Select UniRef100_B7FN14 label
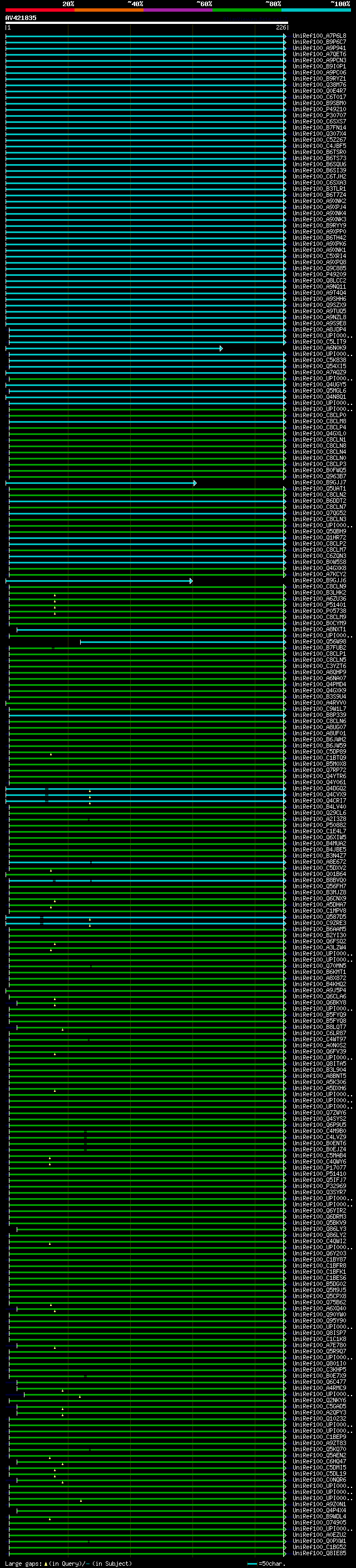 pyautogui.click(x=319, y=128)
